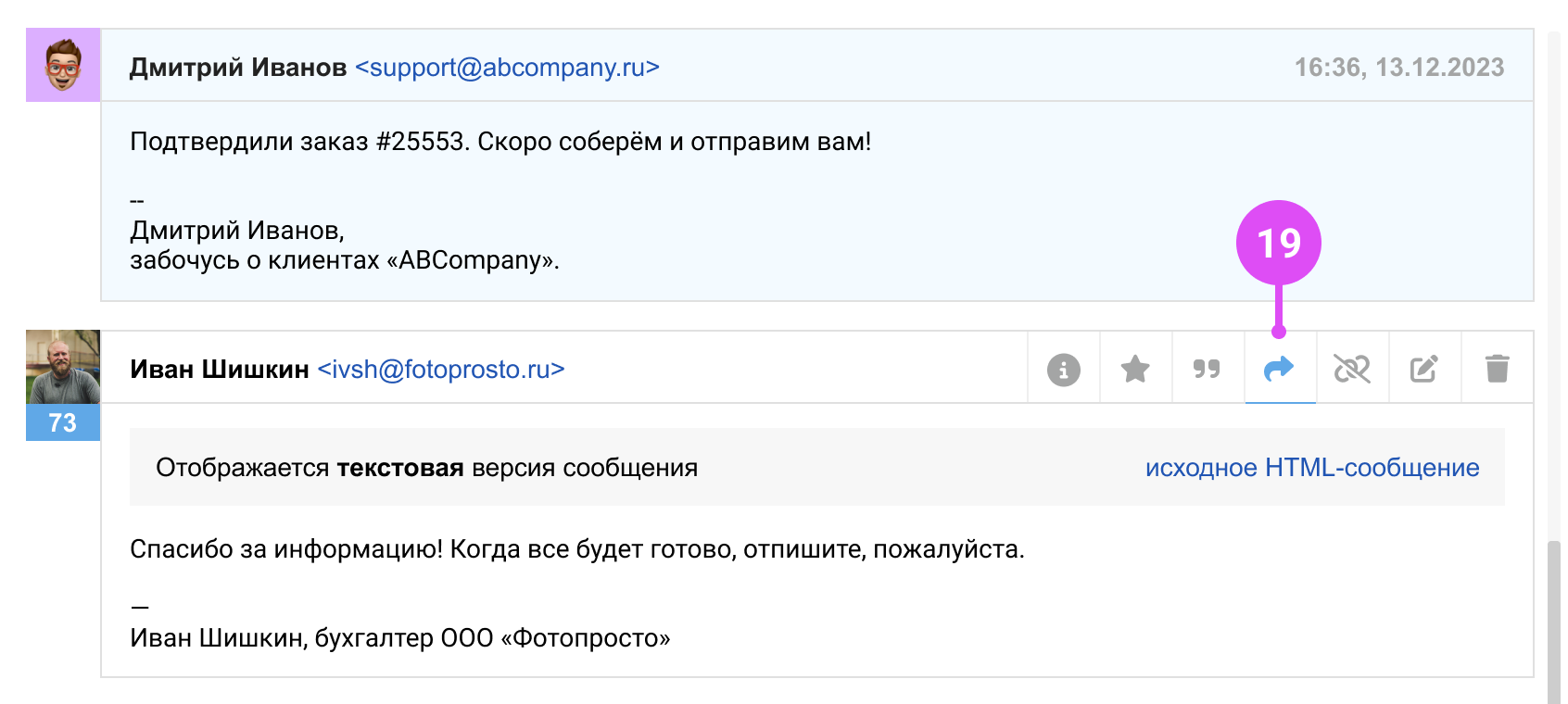Viewport: 1568px width, 704px height.
Task: Click the crossed-out chain link icon
Action: (x=1351, y=369)
